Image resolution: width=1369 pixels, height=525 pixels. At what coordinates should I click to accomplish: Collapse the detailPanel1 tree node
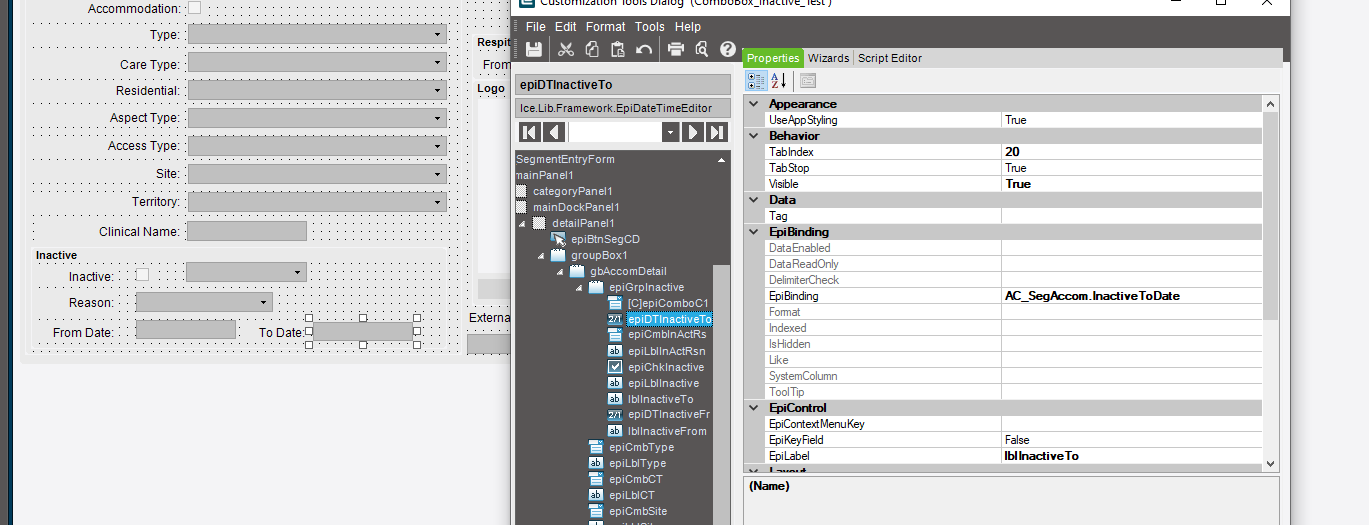pyautogui.click(x=522, y=223)
